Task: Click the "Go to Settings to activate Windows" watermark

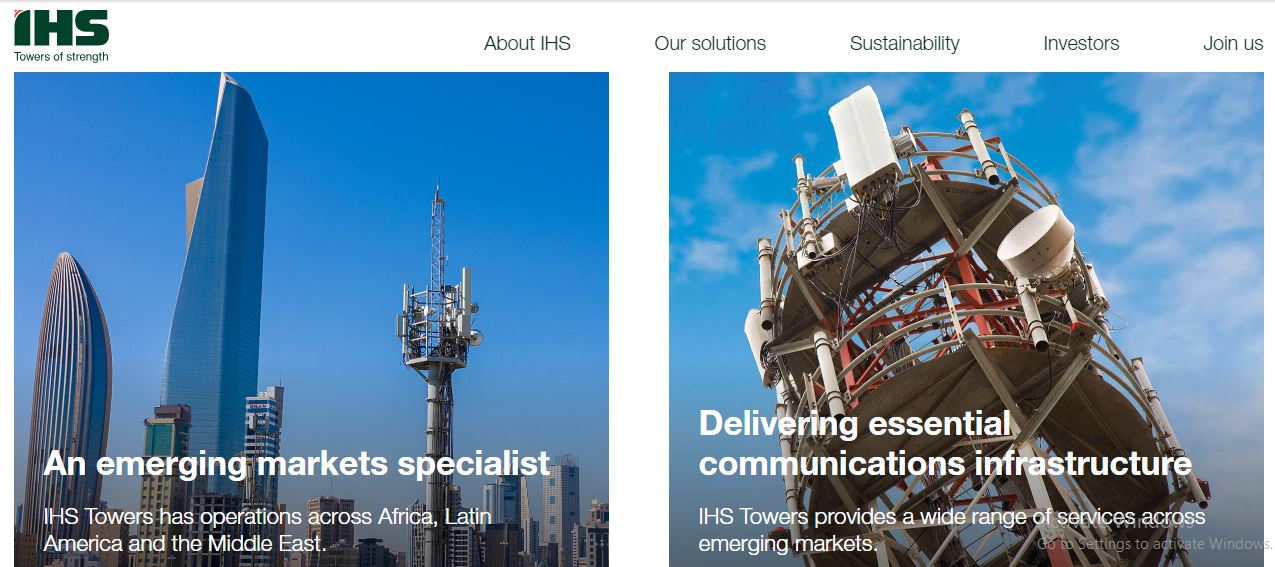Action: pyautogui.click(x=1154, y=544)
